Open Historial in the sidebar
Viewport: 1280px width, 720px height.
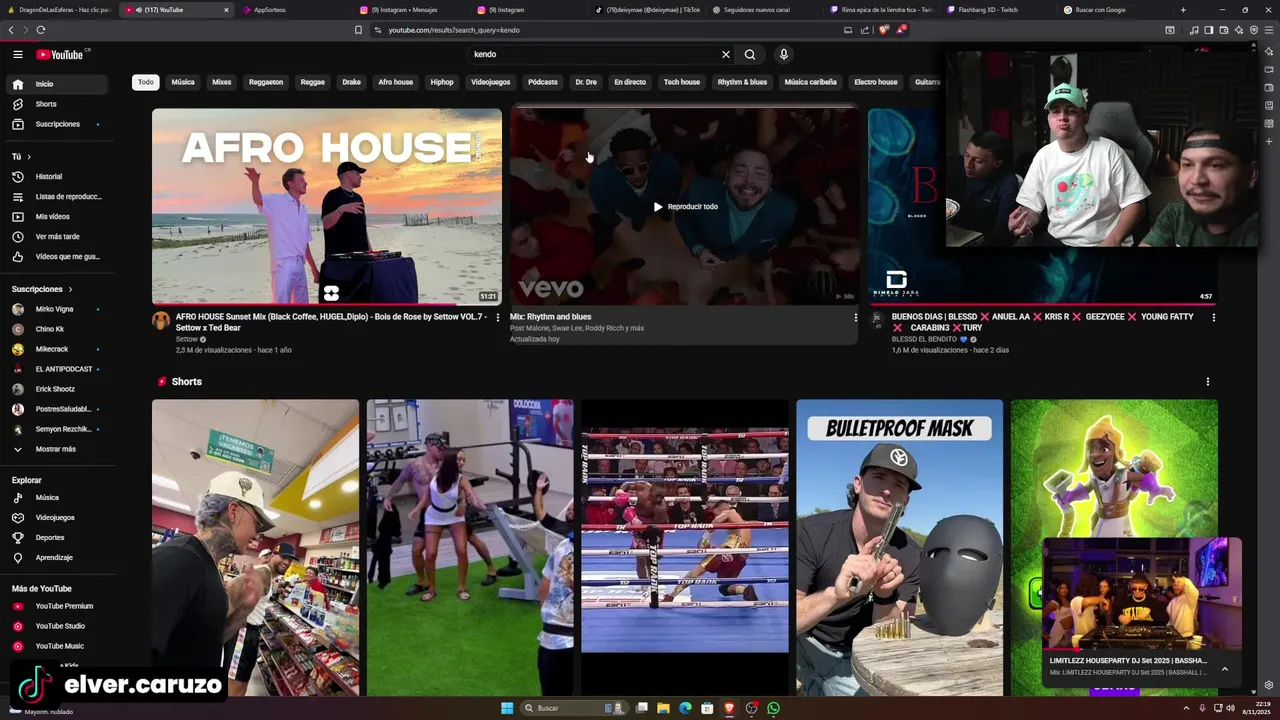[x=57, y=176]
